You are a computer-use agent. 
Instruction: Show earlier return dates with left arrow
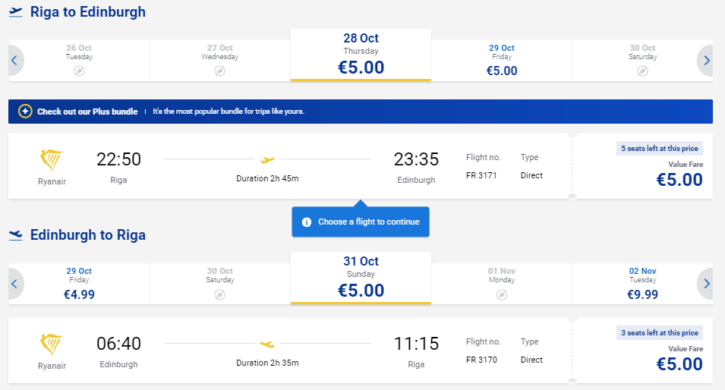pyautogui.click(x=15, y=284)
